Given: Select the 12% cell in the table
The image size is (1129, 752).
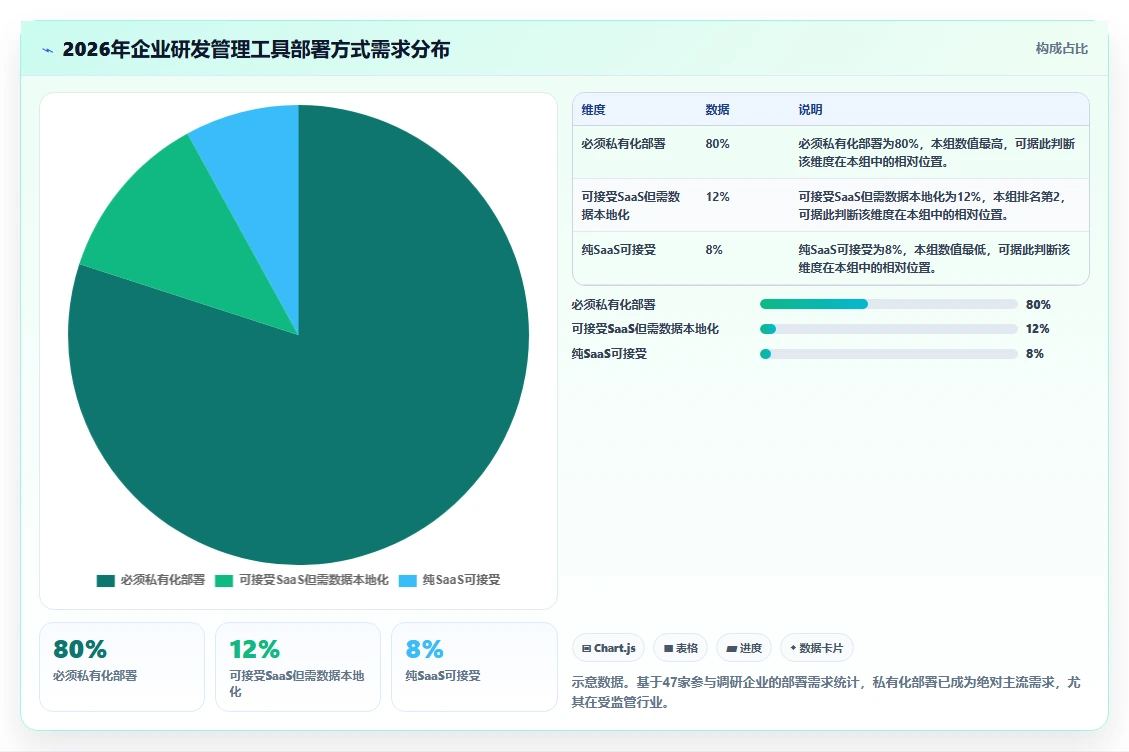Looking at the screenshot, I should [717, 197].
